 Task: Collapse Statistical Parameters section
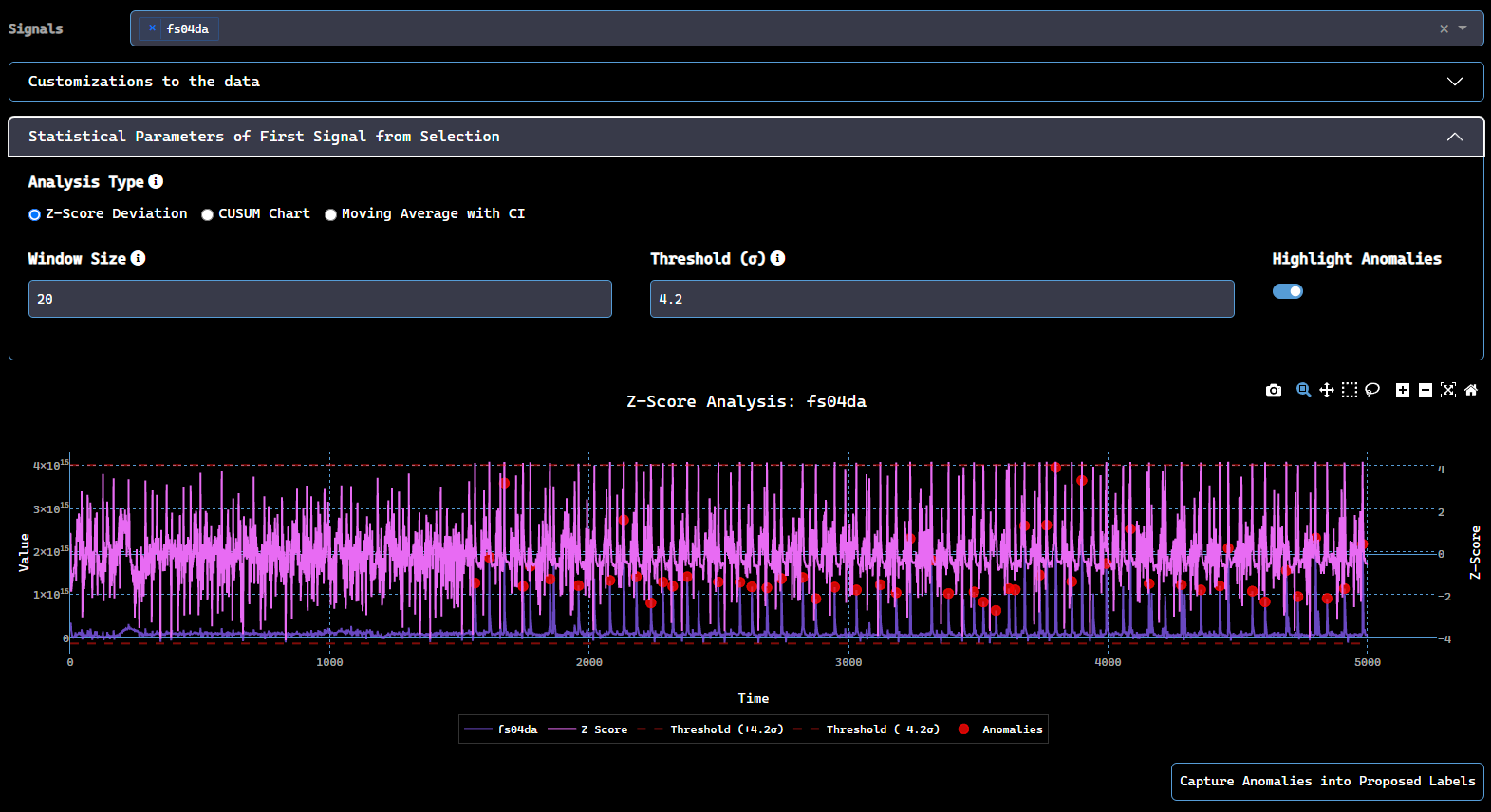pos(746,137)
